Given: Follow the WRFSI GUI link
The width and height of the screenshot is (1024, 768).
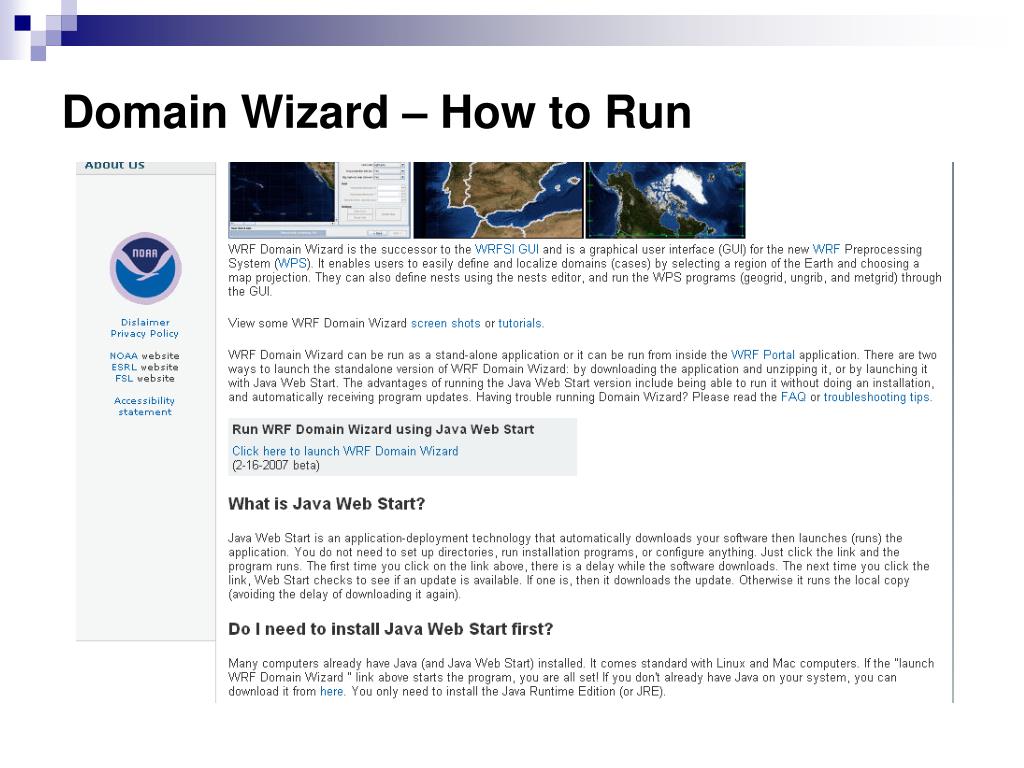Looking at the screenshot, I should click(x=507, y=249).
